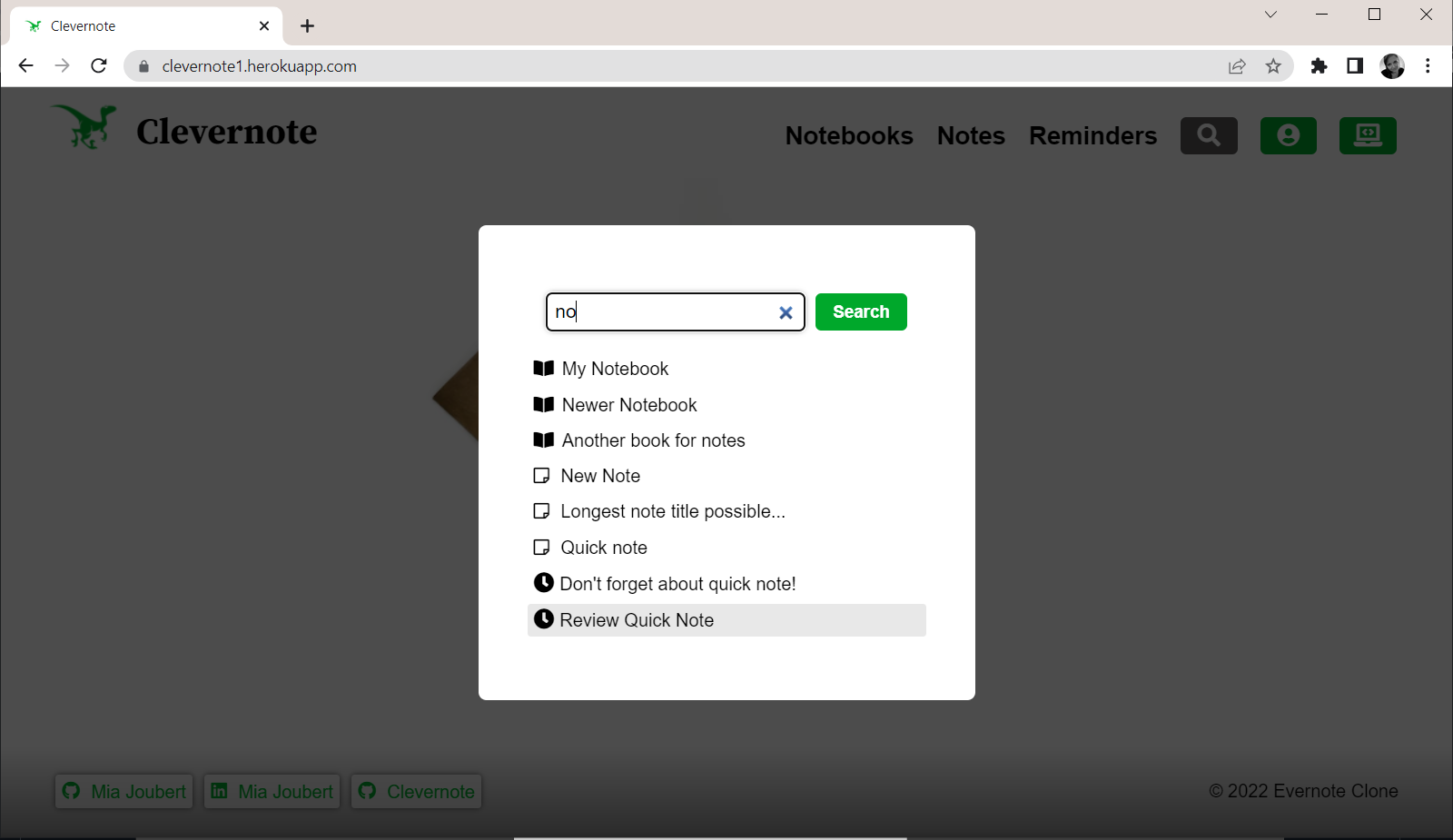This screenshot has width=1453, height=840.
Task: Click the share page icon in the address bar
Action: (1237, 65)
